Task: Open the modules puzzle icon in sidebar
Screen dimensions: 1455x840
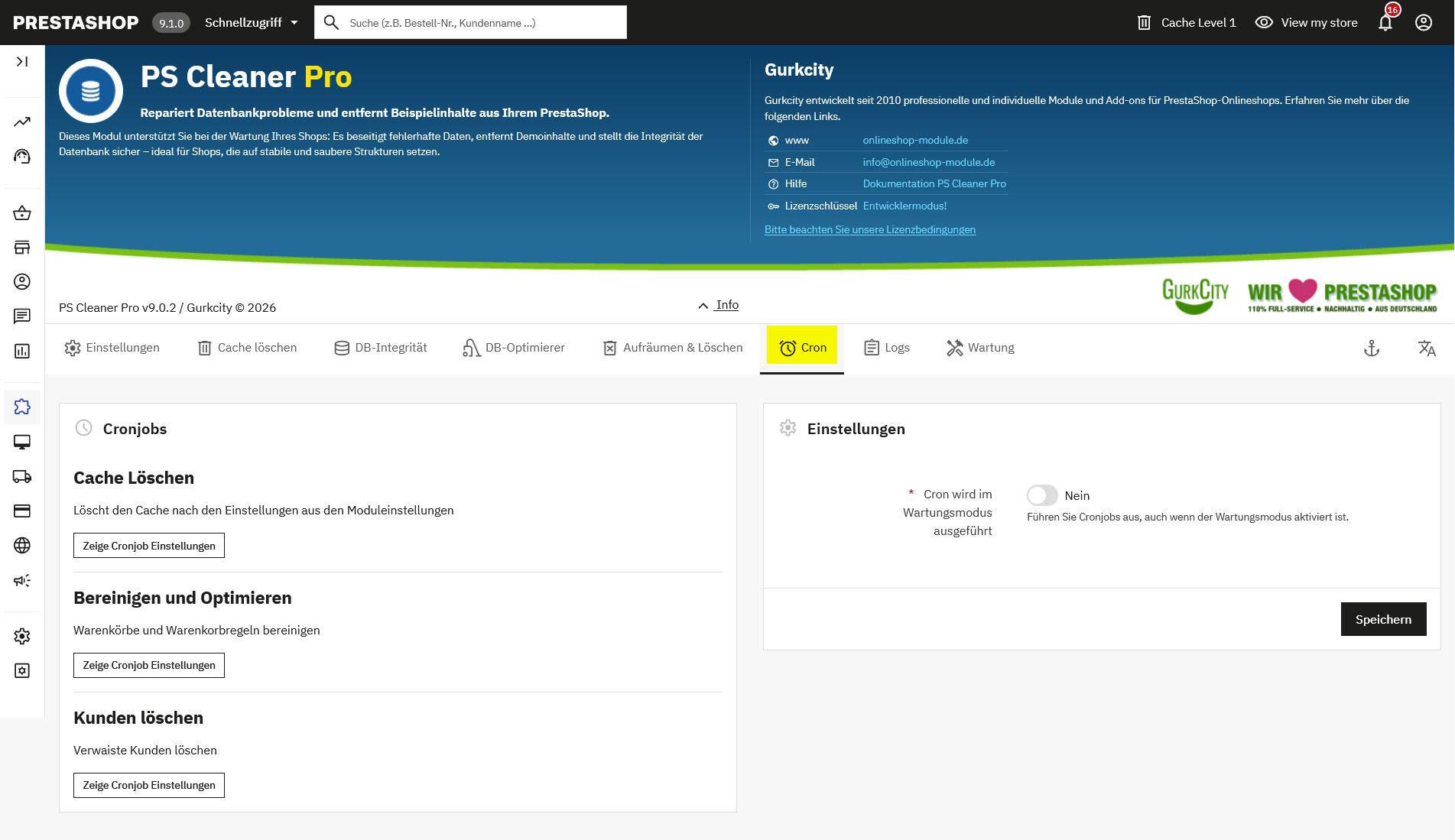Action: pos(22,407)
